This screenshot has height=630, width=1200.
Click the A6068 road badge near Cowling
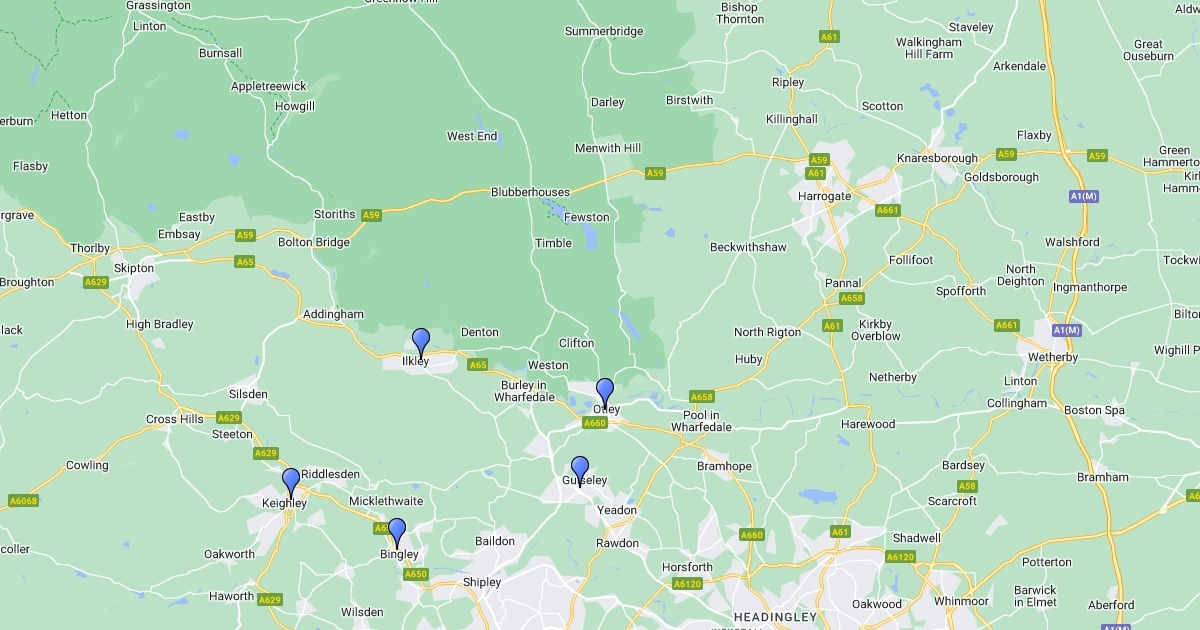point(23,501)
